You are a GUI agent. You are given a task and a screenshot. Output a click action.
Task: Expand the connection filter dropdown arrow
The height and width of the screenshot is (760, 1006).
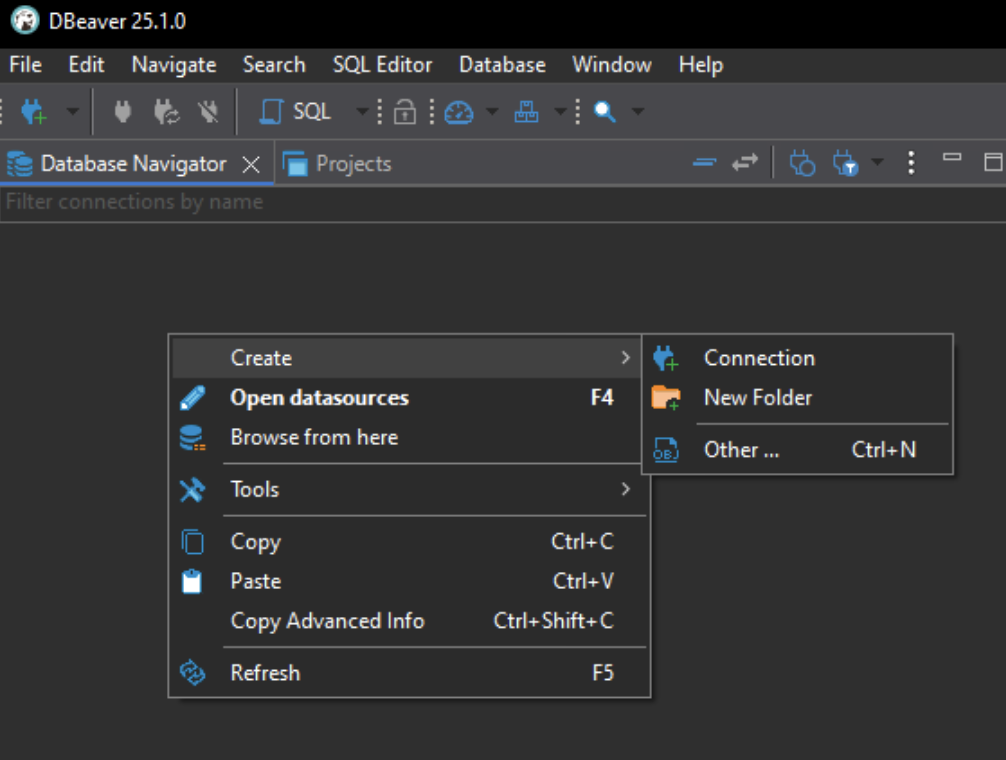[877, 162]
